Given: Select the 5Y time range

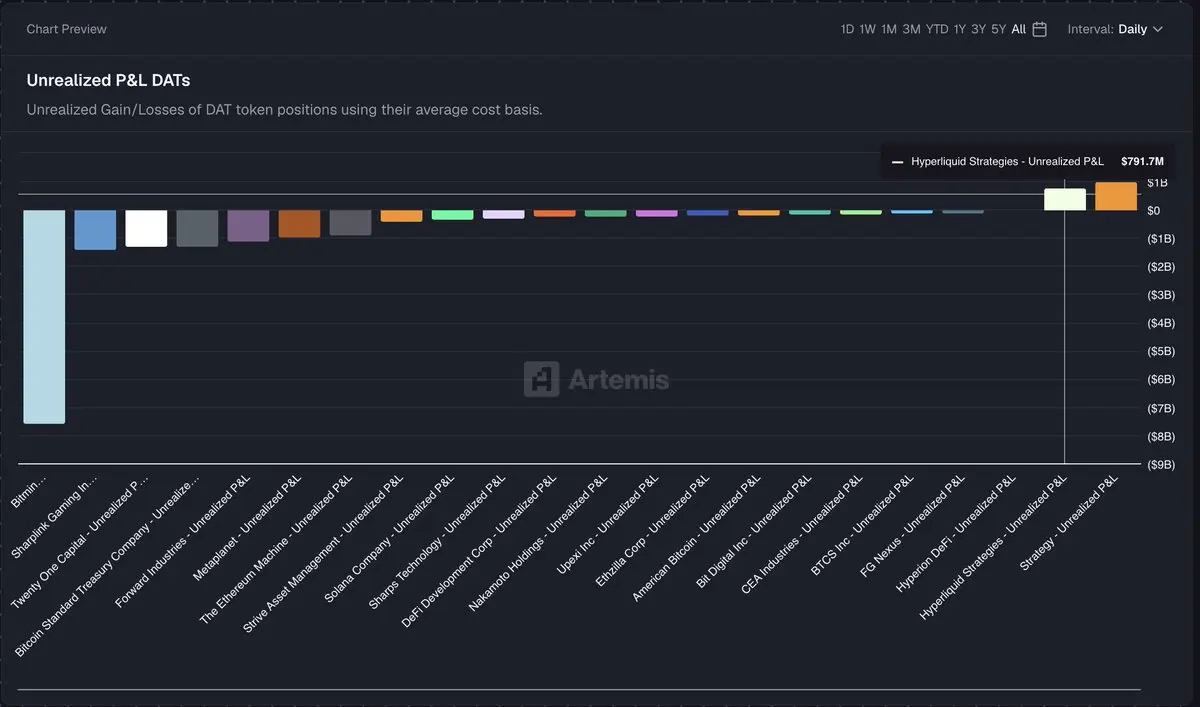Looking at the screenshot, I should tap(998, 29).
